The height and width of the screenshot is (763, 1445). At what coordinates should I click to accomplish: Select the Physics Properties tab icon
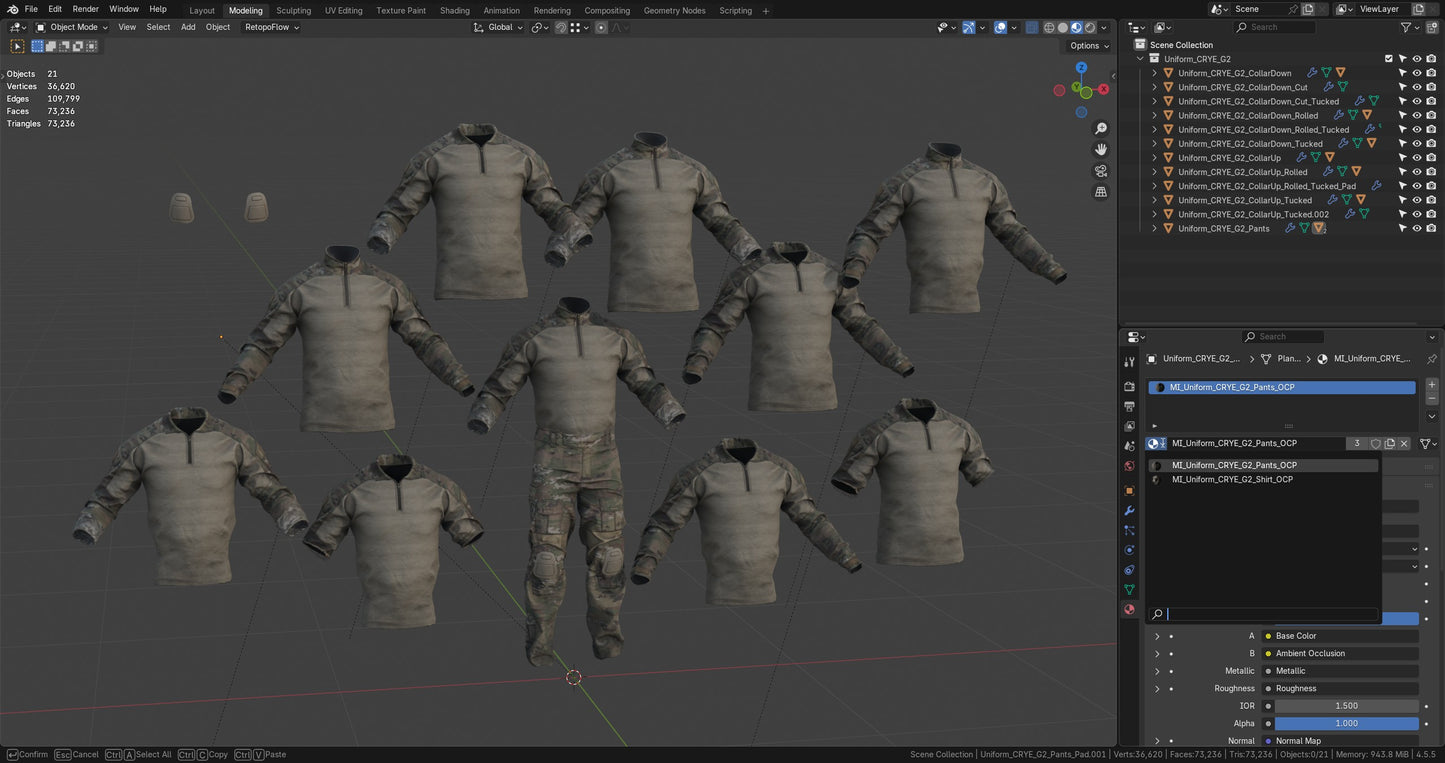(x=1129, y=550)
